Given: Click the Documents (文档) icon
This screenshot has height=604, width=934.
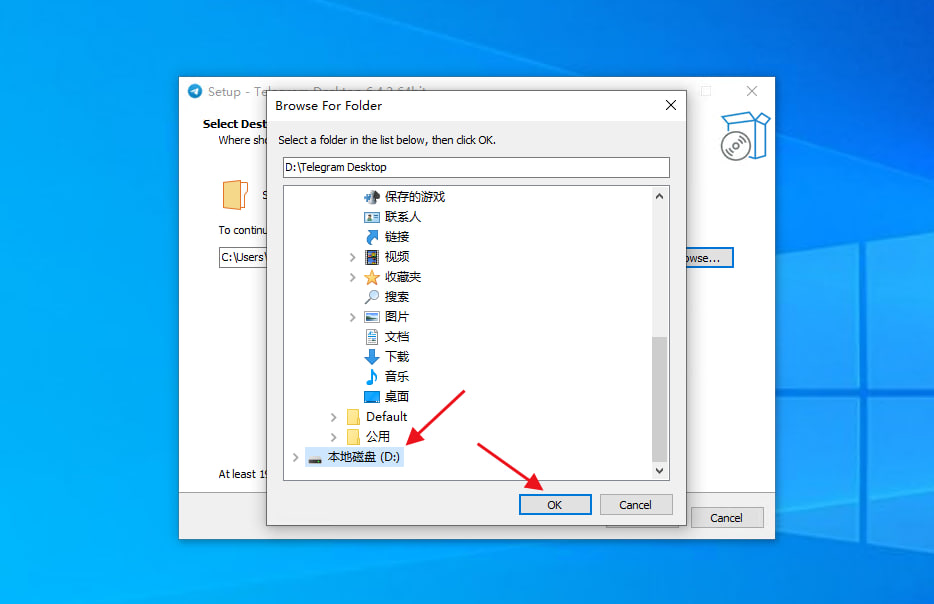Looking at the screenshot, I should (x=372, y=337).
